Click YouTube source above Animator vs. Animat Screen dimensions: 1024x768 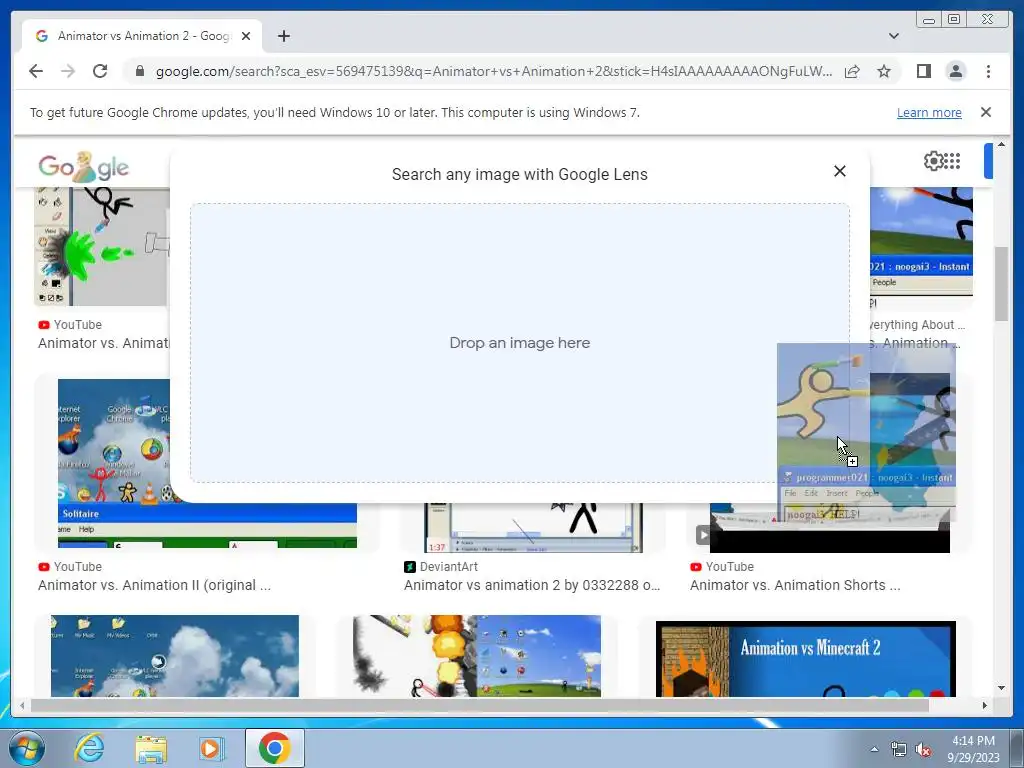[x=70, y=325]
